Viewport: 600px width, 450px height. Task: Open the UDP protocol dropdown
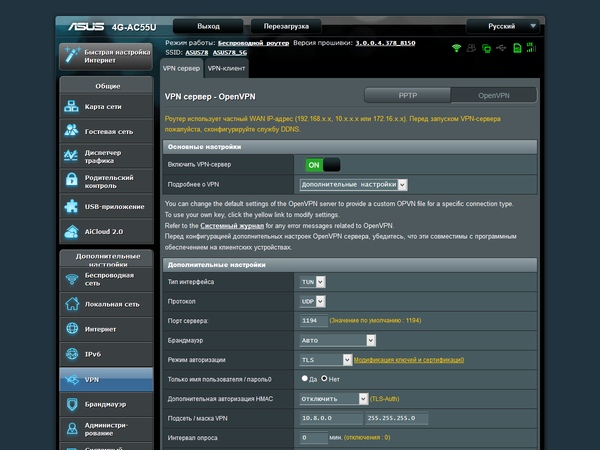(313, 302)
